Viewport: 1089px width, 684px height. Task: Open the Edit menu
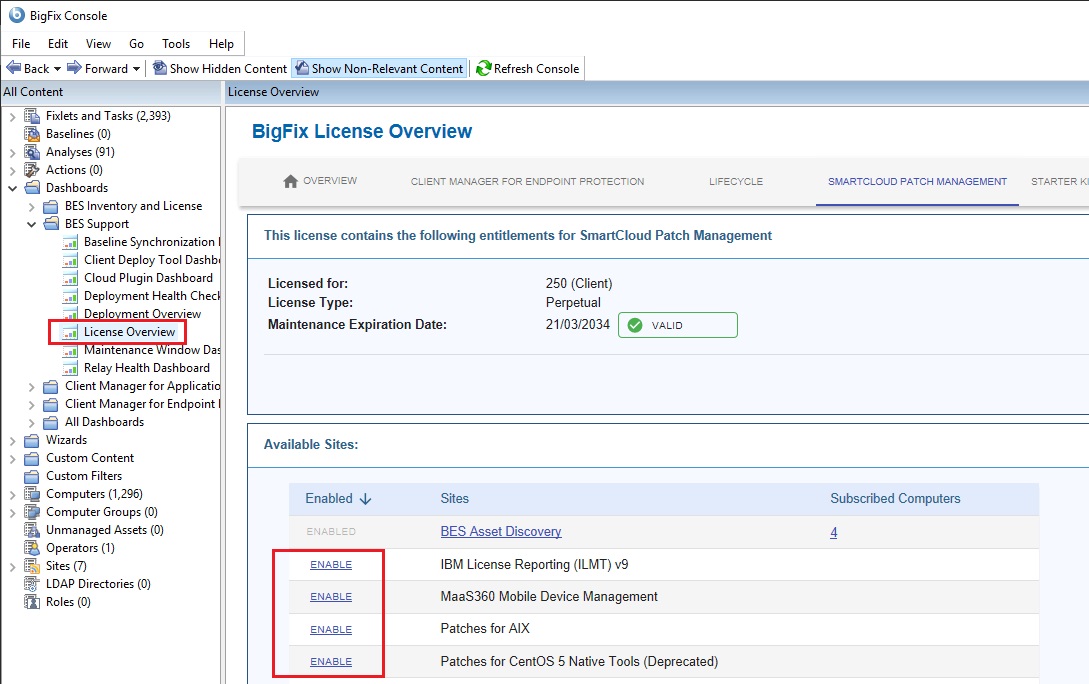click(58, 44)
